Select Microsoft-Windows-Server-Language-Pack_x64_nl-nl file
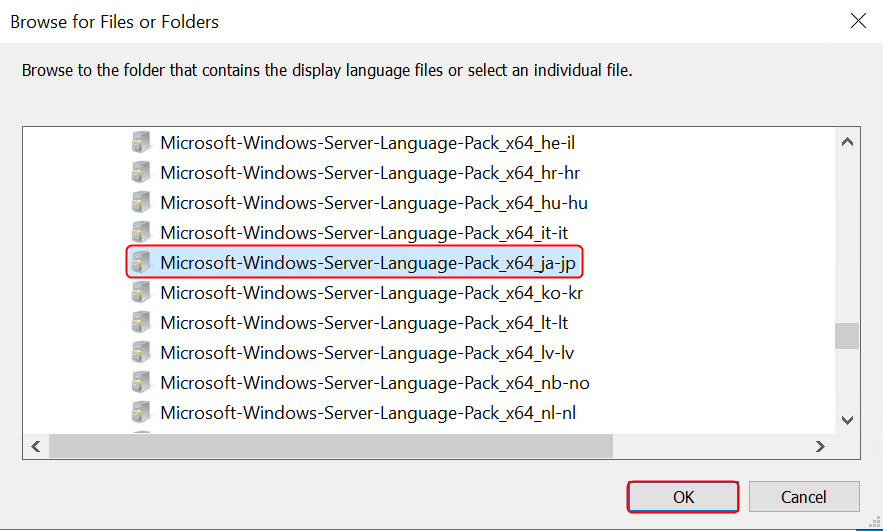 coord(368,413)
